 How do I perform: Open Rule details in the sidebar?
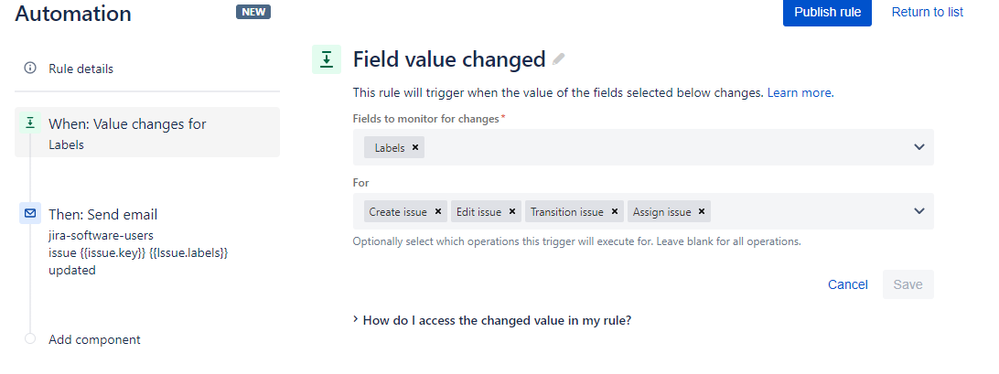tap(81, 68)
